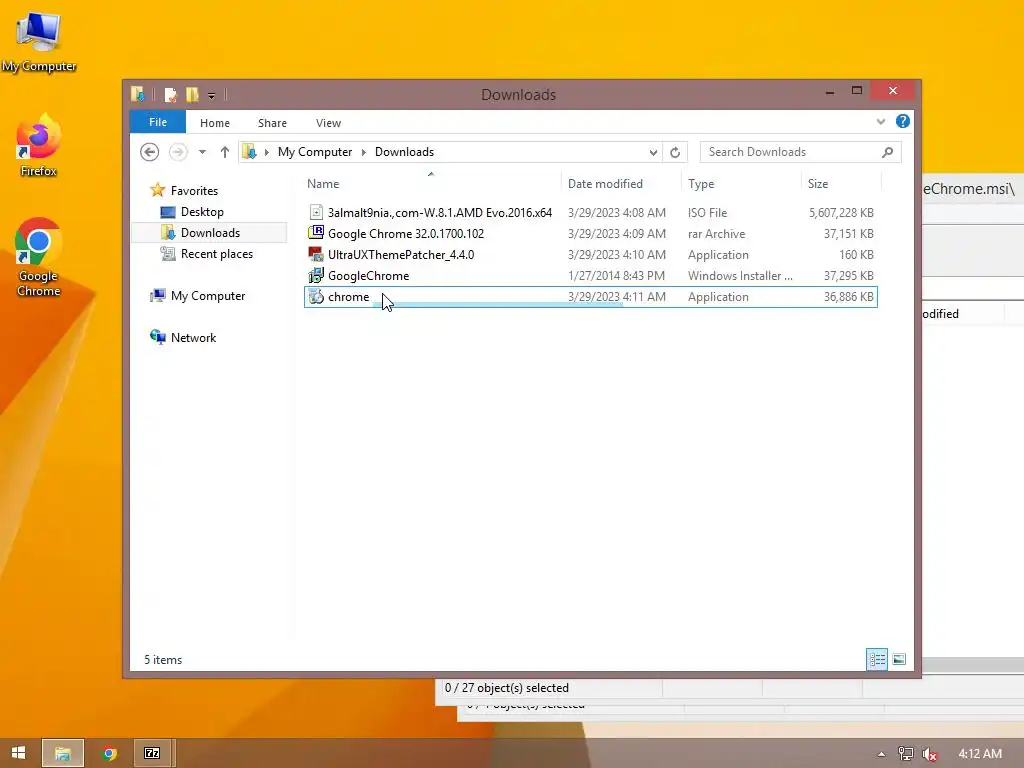The height and width of the screenshot is (768, 1024).
Task: Click the Refresh button in address bar
Action: tap(675, 152)
